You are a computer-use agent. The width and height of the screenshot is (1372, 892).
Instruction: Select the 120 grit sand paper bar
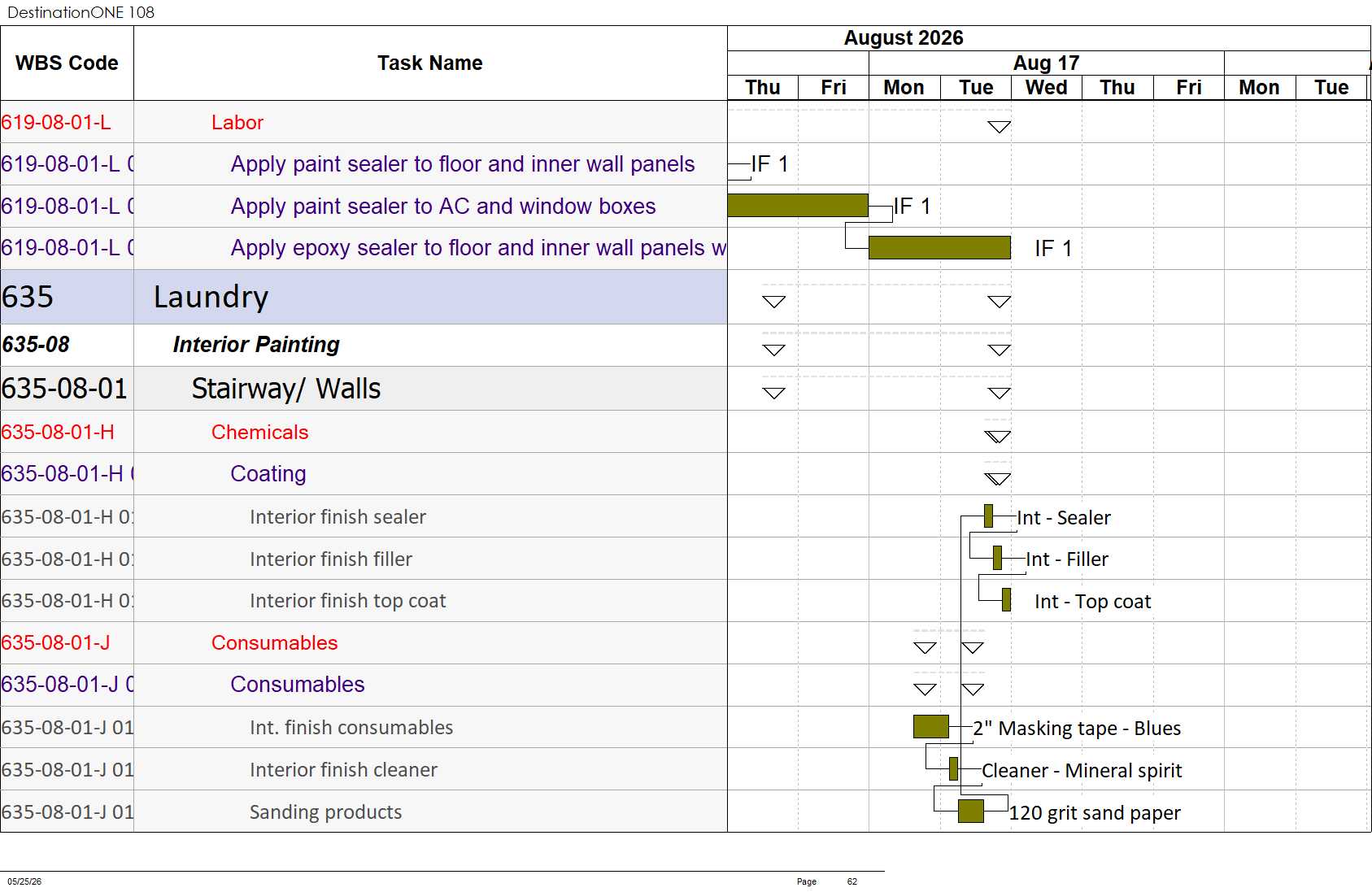click(x=971, y=811)
